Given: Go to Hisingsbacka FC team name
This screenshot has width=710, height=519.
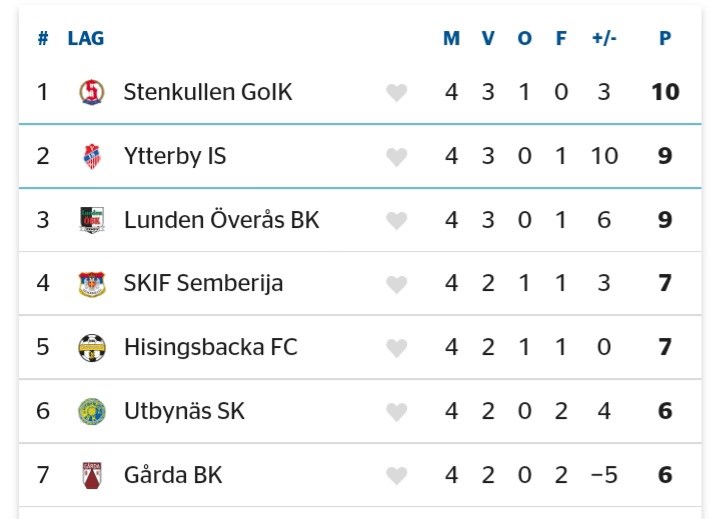Looking at the screenshot, I should point(210,347).
